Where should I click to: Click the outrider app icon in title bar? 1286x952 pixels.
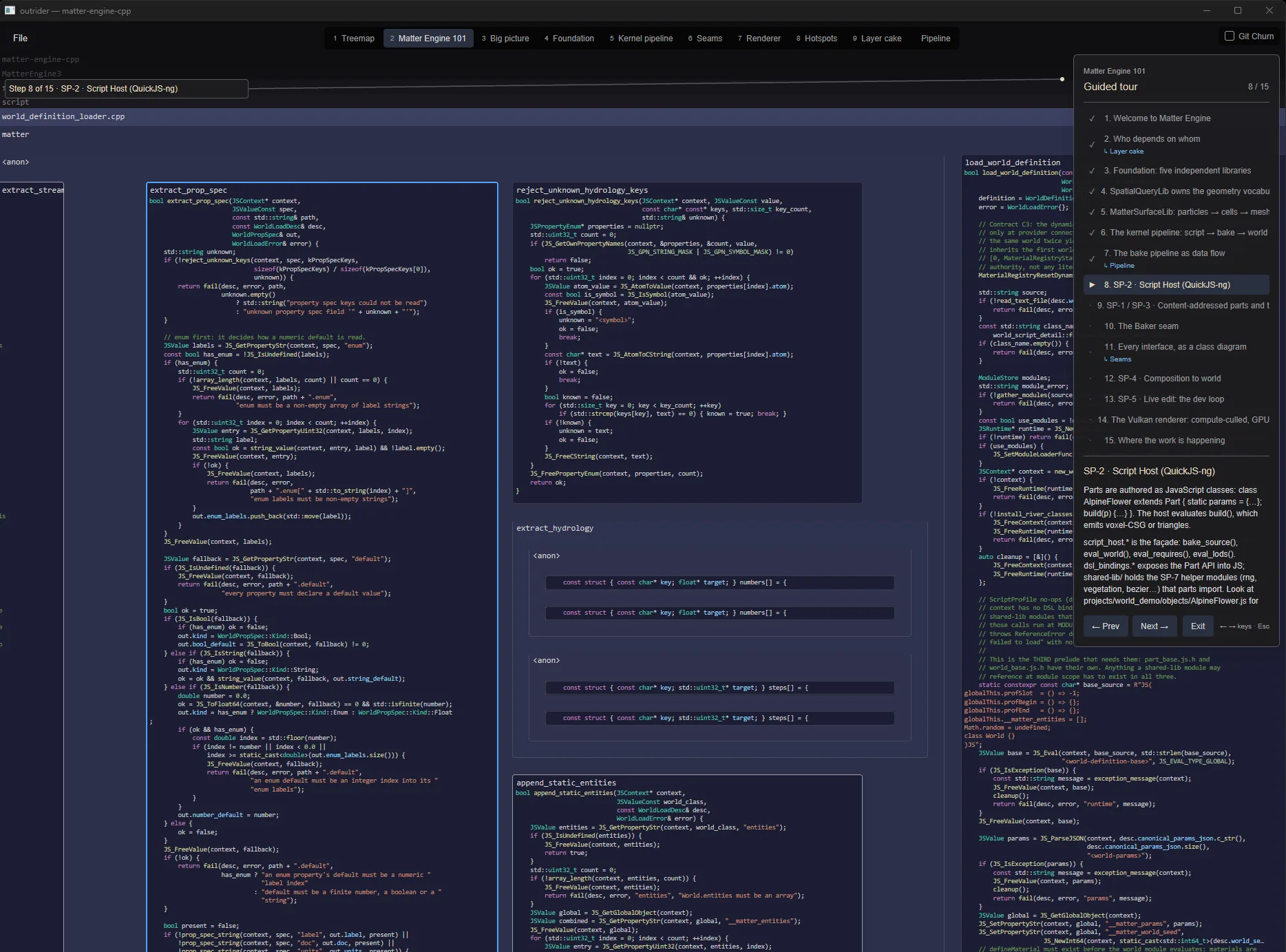(x=10, y=10)
